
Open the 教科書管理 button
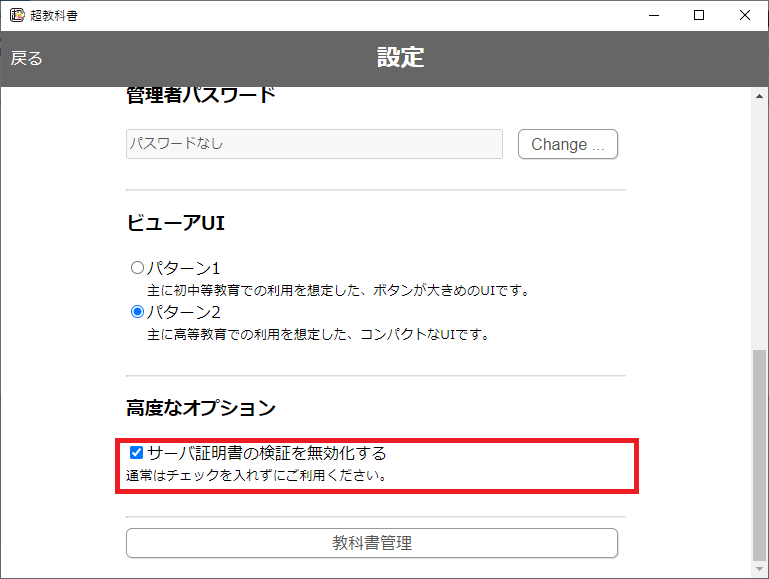tap(372, 543)
